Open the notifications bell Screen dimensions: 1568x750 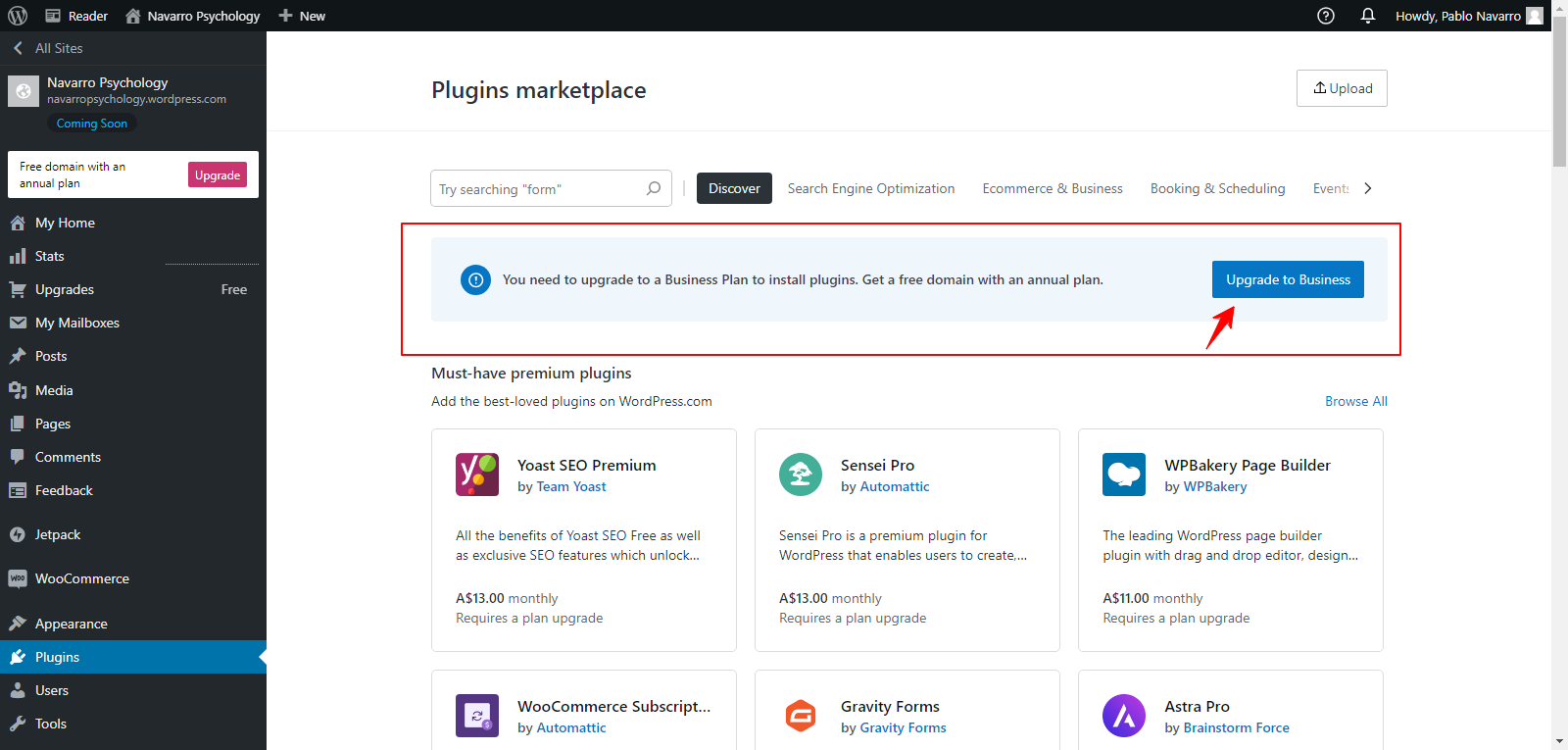click(x=1368, y=16)
